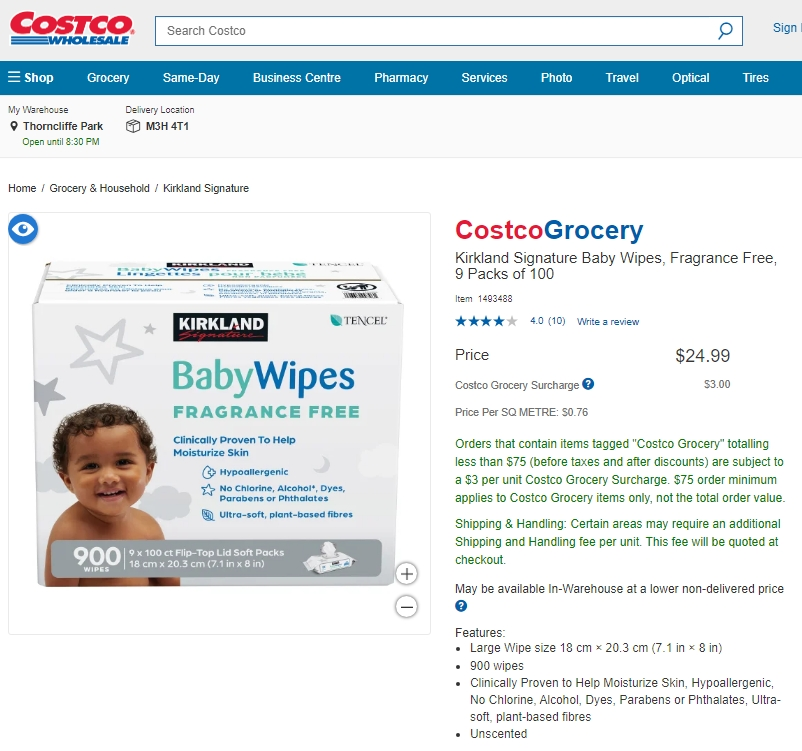Image resolution: width=802 pixels, height=751 pixels.
Task: Open In-Warehouse price help question icon
Action: pyautogui.click(x=461, y=606)
